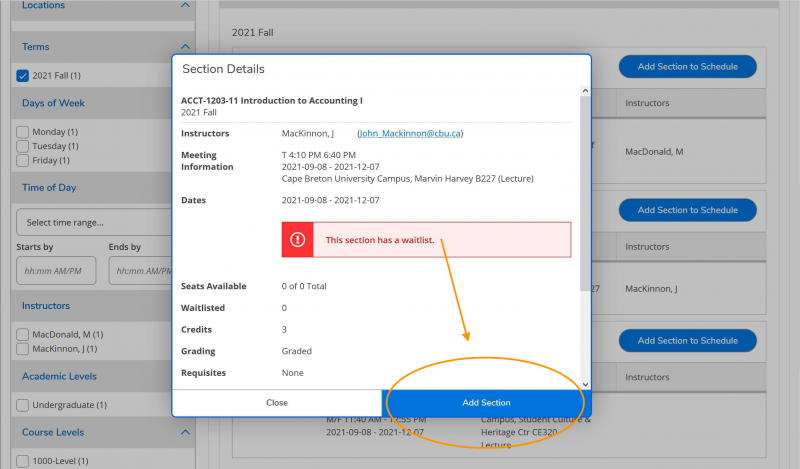This screenshot has height=469, width=800.
Task: Click the 'T 4:10 PM 6:40 PM' meeting time
Action: [319, 155]
